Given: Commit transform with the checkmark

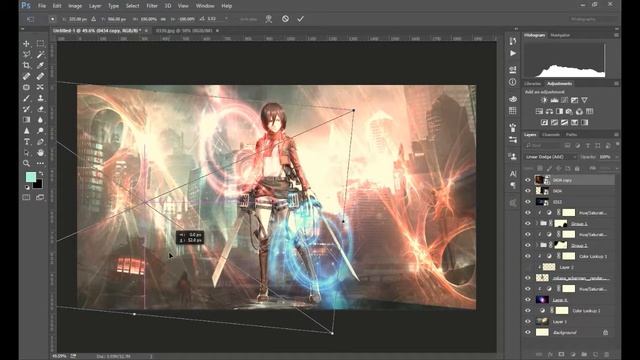Looking at the screenshot, I should tap(300, 19).
